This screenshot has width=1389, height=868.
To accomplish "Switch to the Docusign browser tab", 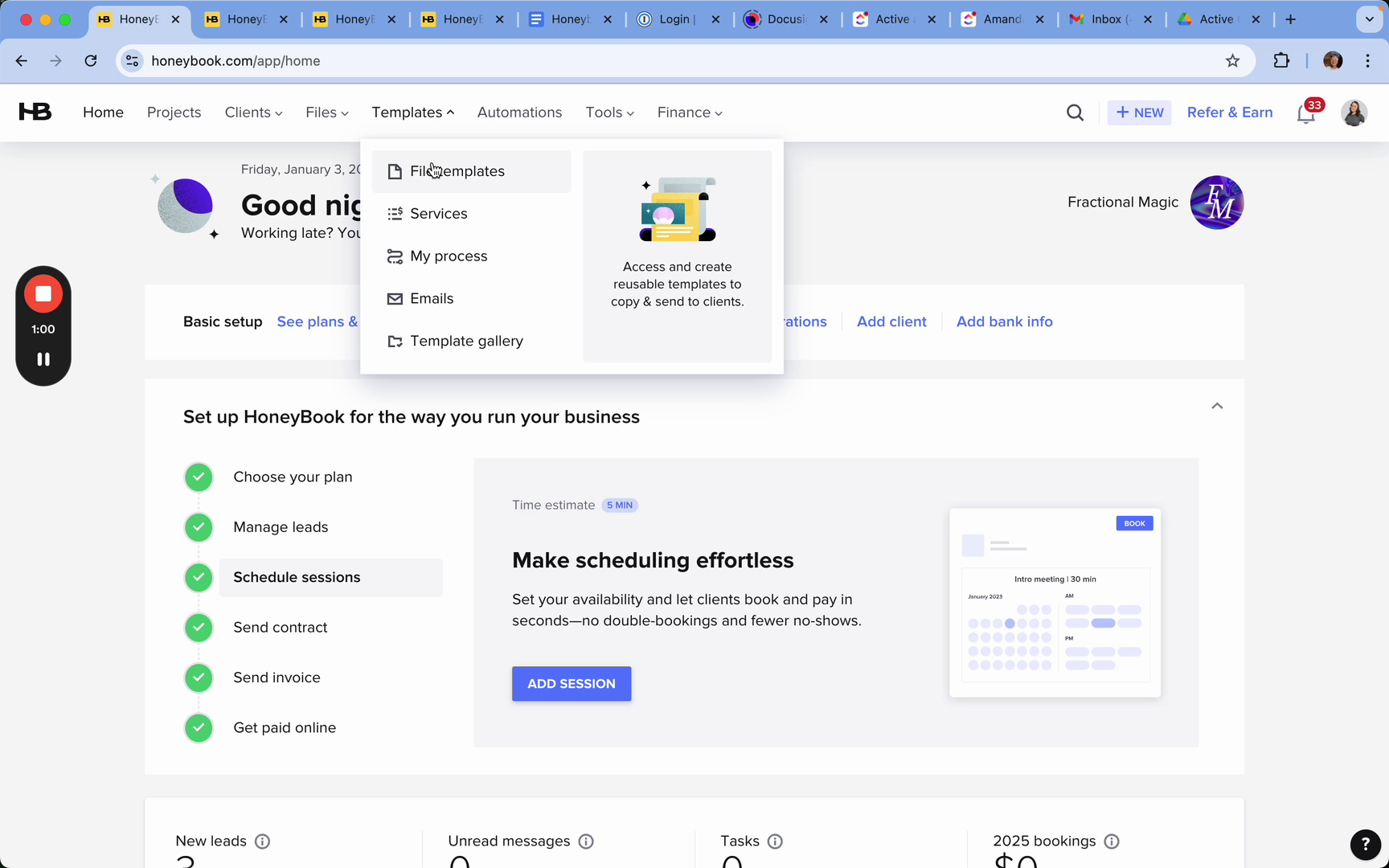I will click(787, 19).
